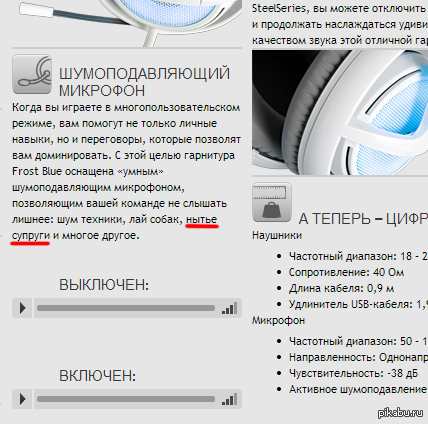Screen dimensions: 428x424
Task: Click the ШУМОПОДАВЛЯЮЩИЙ МИКРОФОН heading
Action: point(144,82)
